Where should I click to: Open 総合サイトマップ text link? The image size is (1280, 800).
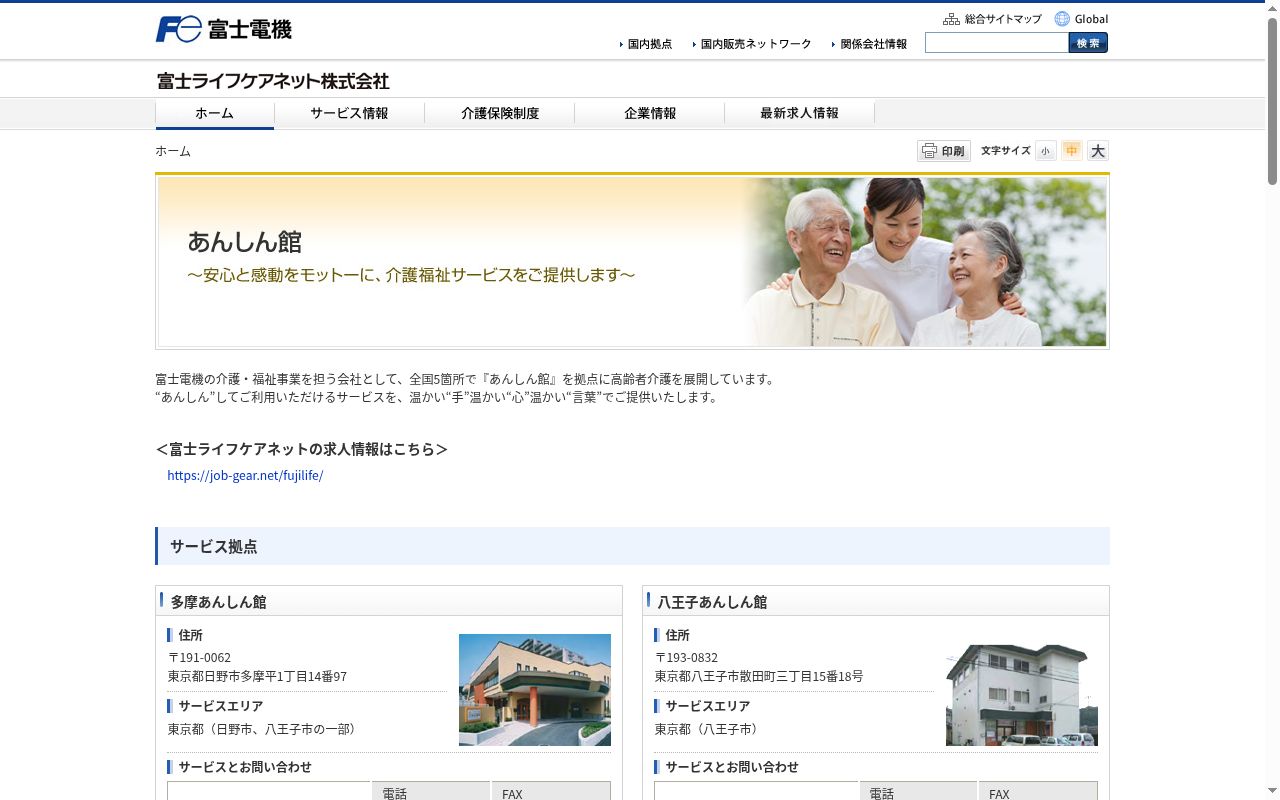(x=1003, y=19)
